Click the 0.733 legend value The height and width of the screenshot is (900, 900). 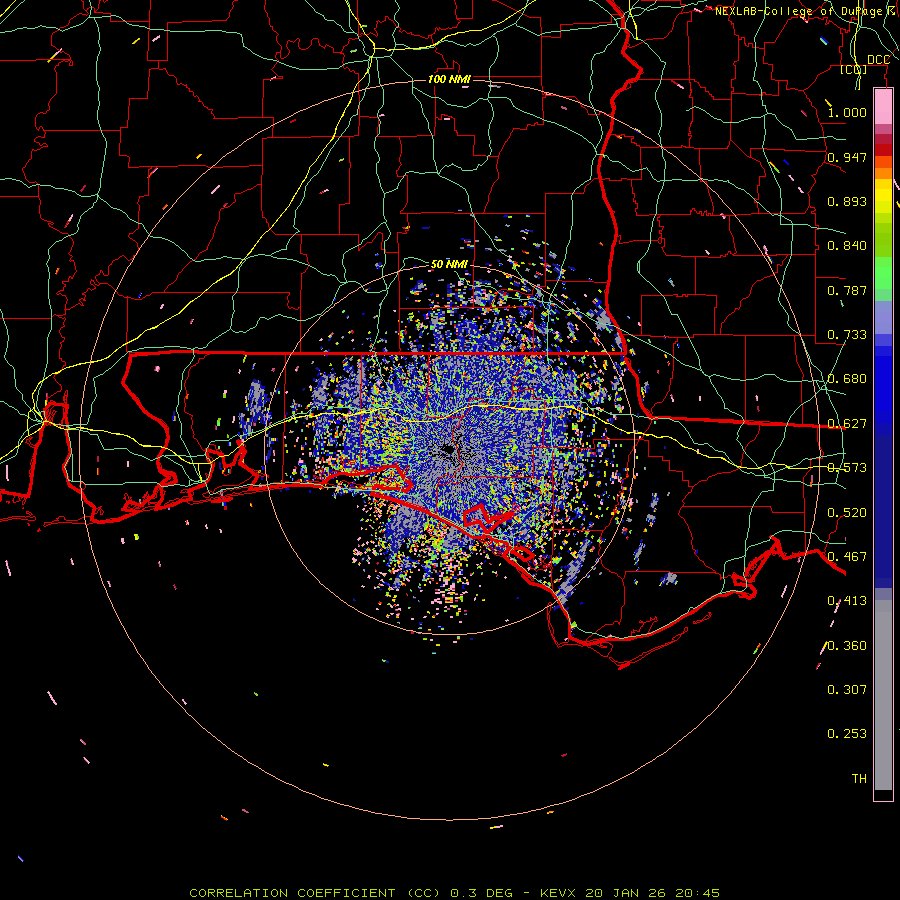coord(847,335)
